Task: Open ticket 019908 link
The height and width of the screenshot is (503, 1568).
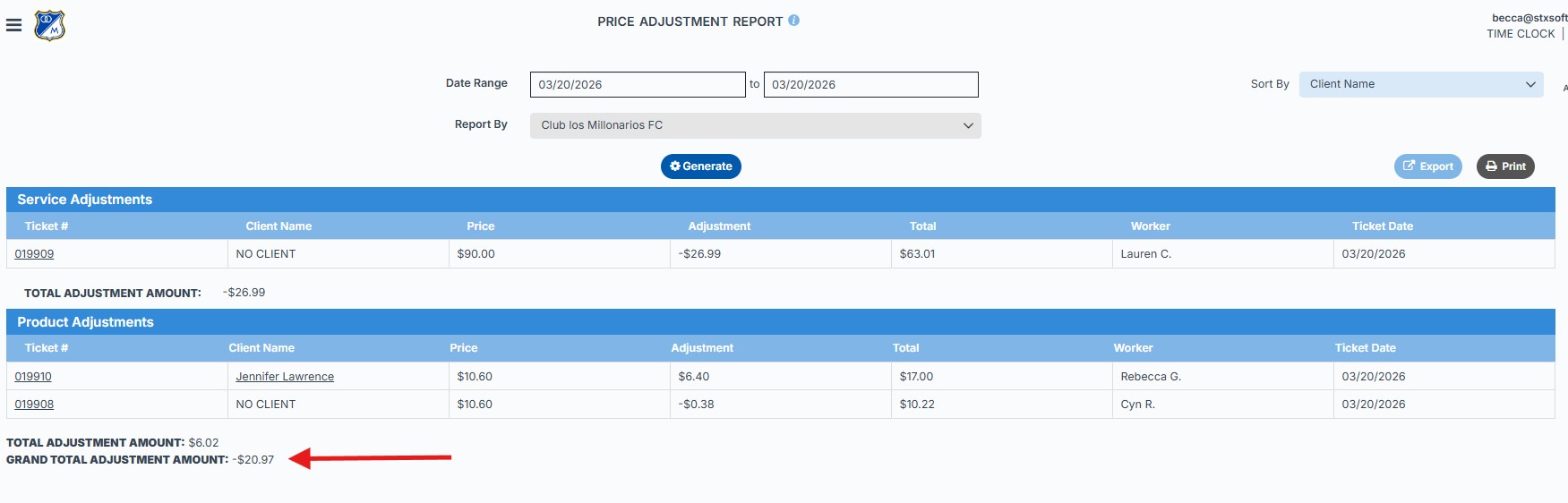Action: 34,405
